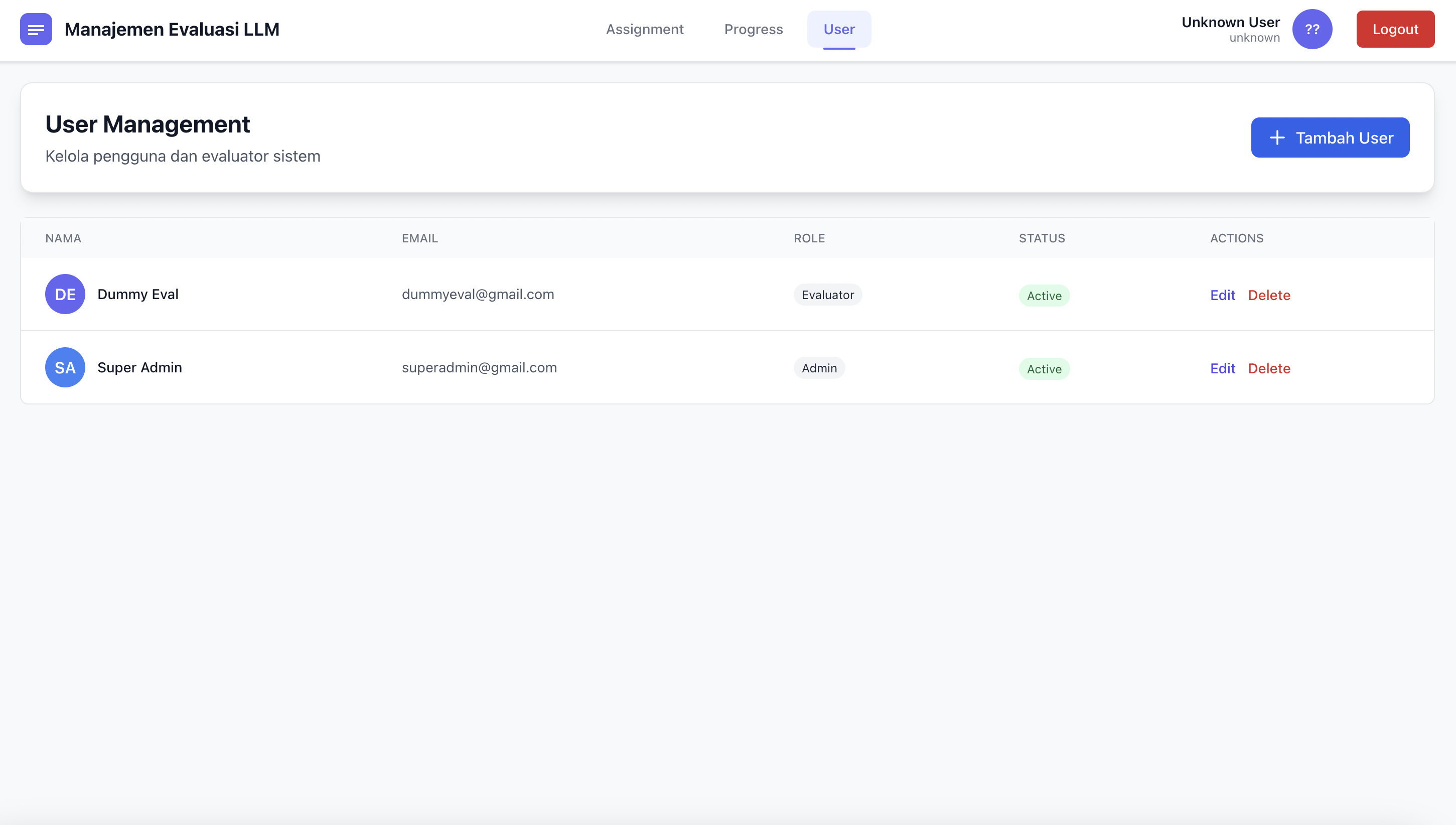
Task: Select the User tab
Action: click(839, 29)
